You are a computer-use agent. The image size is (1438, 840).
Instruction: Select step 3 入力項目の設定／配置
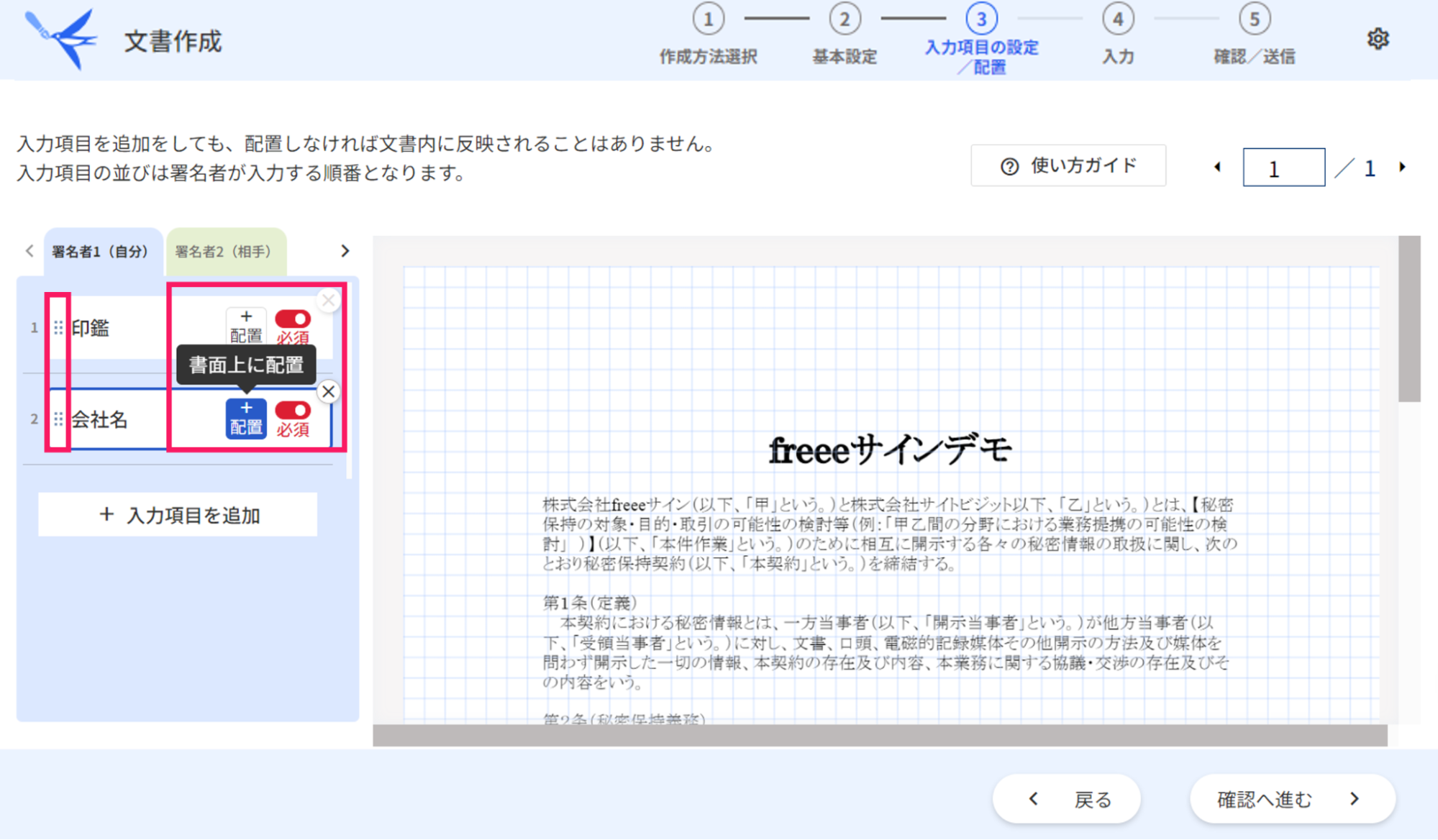(981, 40)
